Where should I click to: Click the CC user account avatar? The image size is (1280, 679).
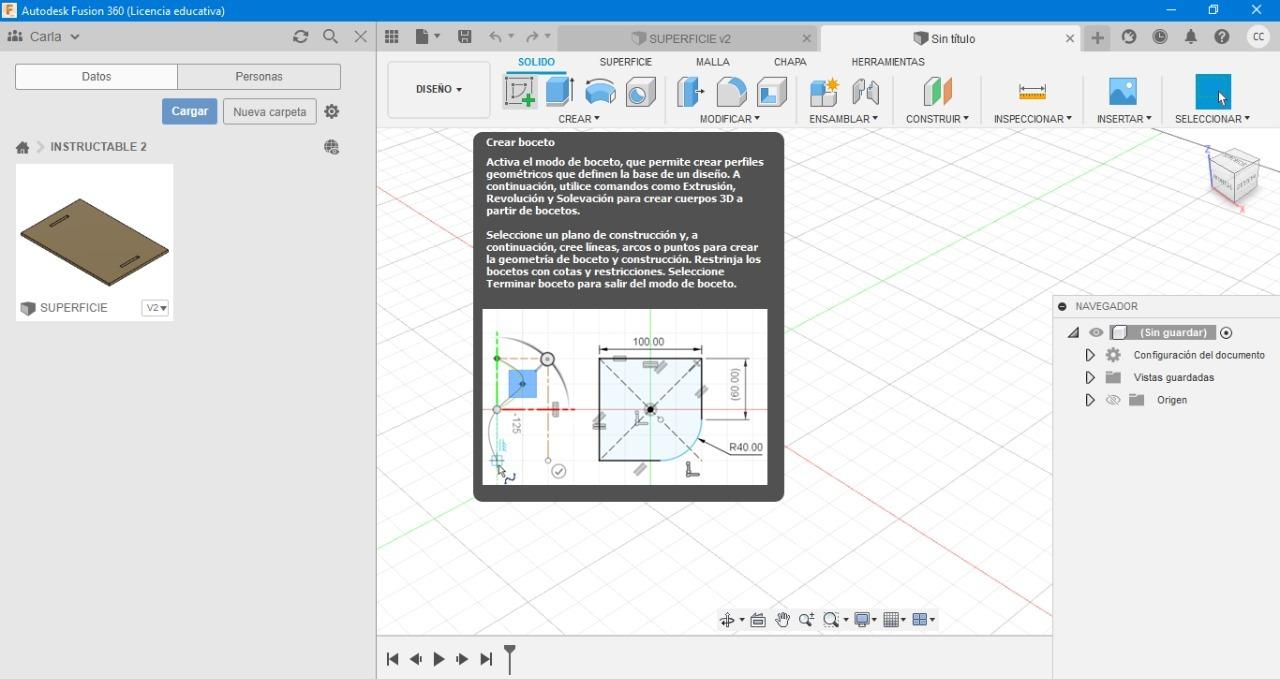pos(1259,37)
